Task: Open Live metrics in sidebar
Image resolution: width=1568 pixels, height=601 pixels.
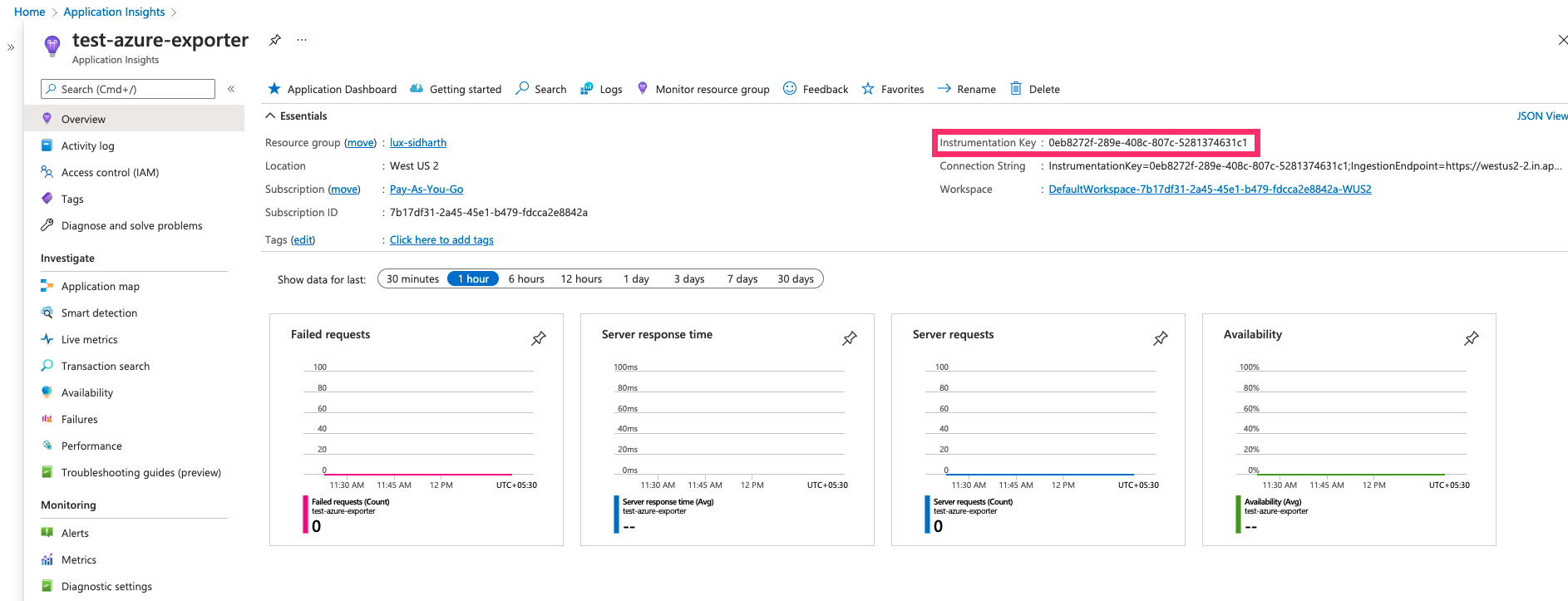Action: [89, 340]
